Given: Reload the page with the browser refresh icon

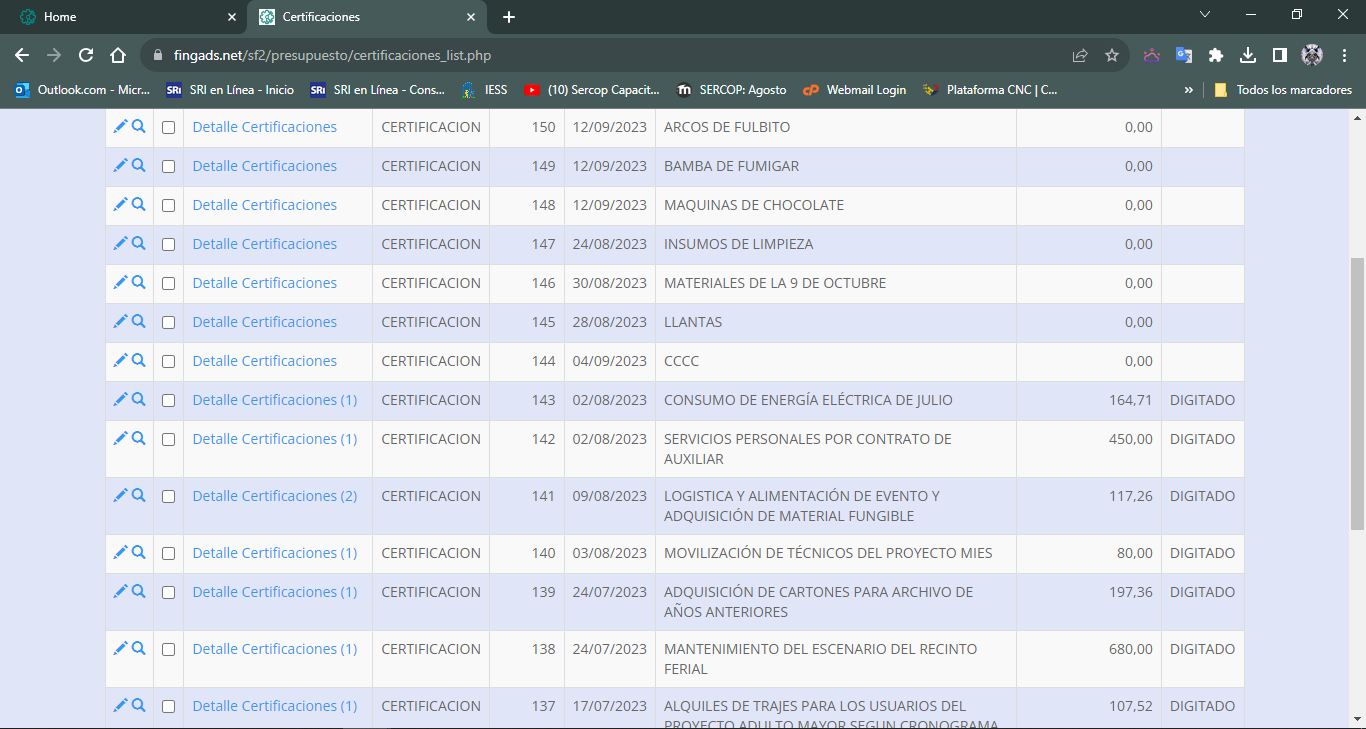Looking at the screenshot, I should [86, 55].
